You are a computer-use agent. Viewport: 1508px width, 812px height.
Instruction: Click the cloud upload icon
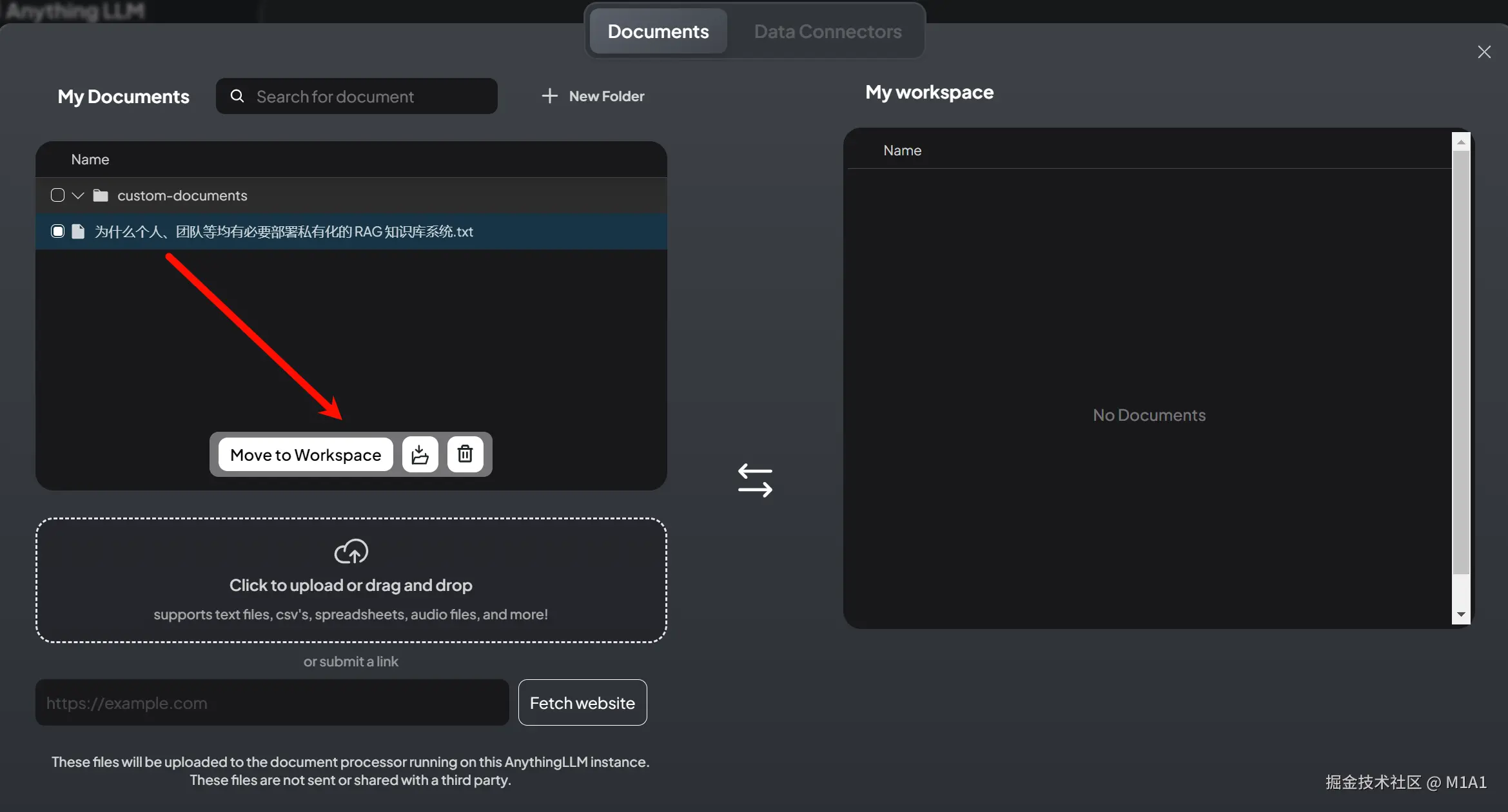351,552
